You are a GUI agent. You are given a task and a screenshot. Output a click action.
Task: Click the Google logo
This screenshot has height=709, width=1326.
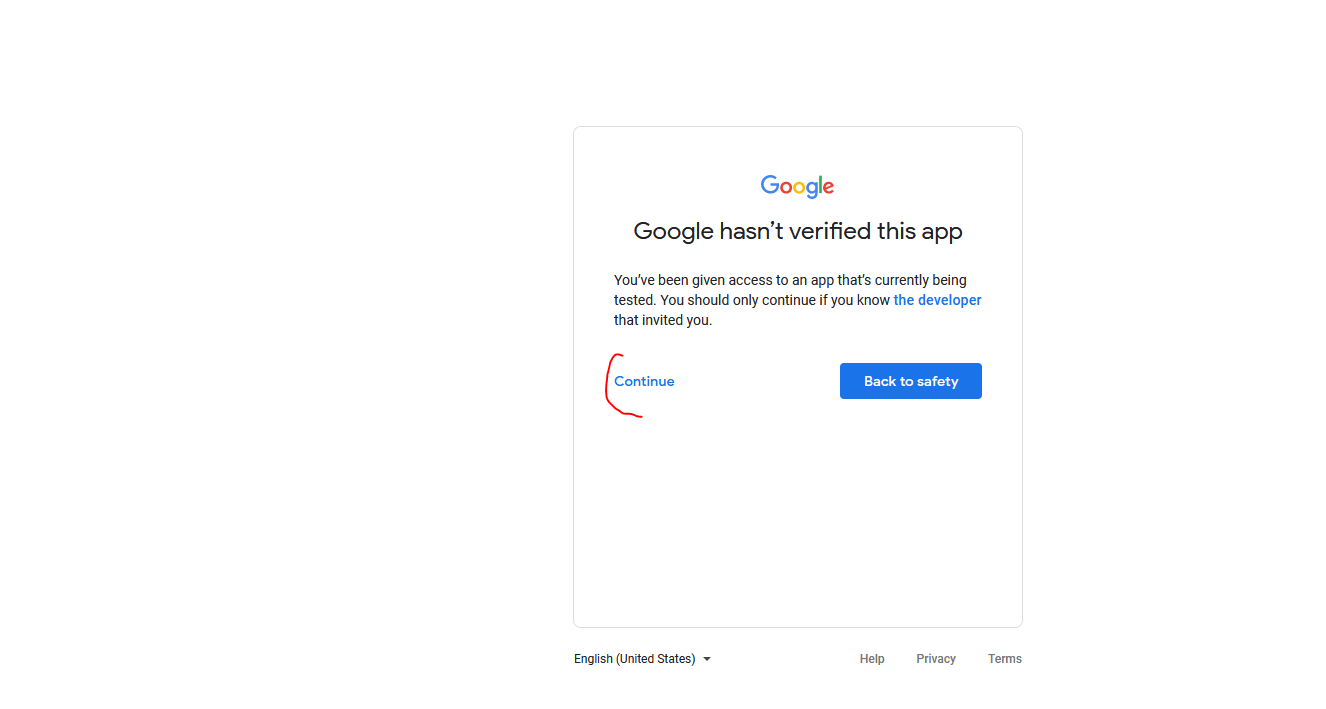pos(797,186)
